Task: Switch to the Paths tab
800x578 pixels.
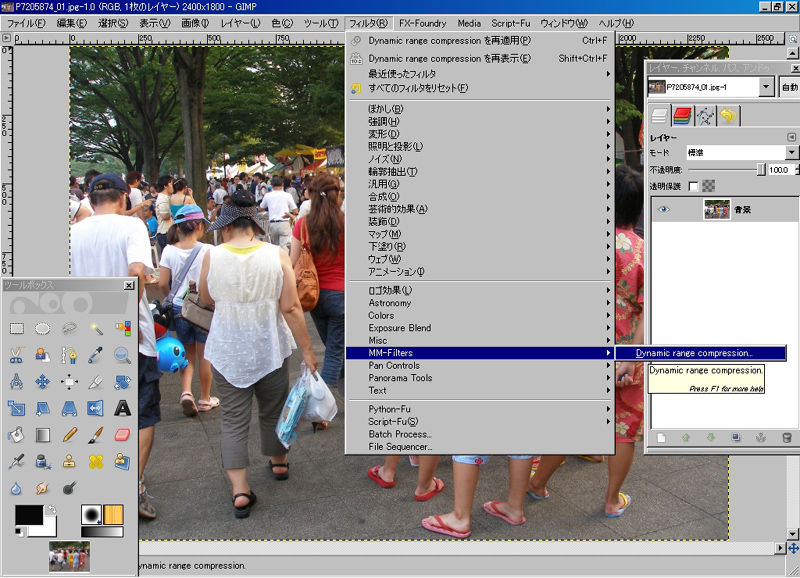Action: click(705, 116)
